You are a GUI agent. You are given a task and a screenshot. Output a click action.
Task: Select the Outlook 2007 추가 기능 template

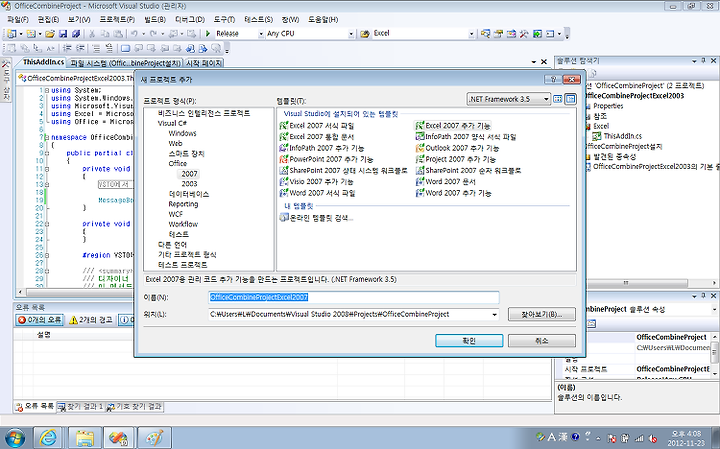(x=457, y=148)
